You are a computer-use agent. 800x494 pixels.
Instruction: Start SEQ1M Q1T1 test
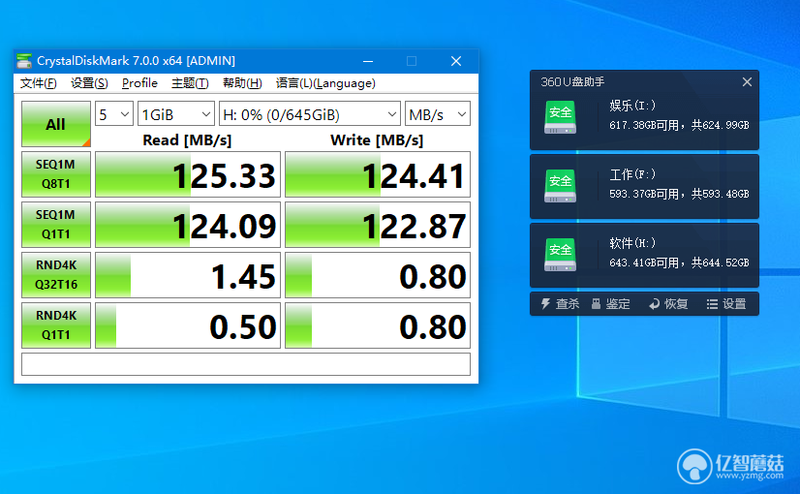coord(56,225)
